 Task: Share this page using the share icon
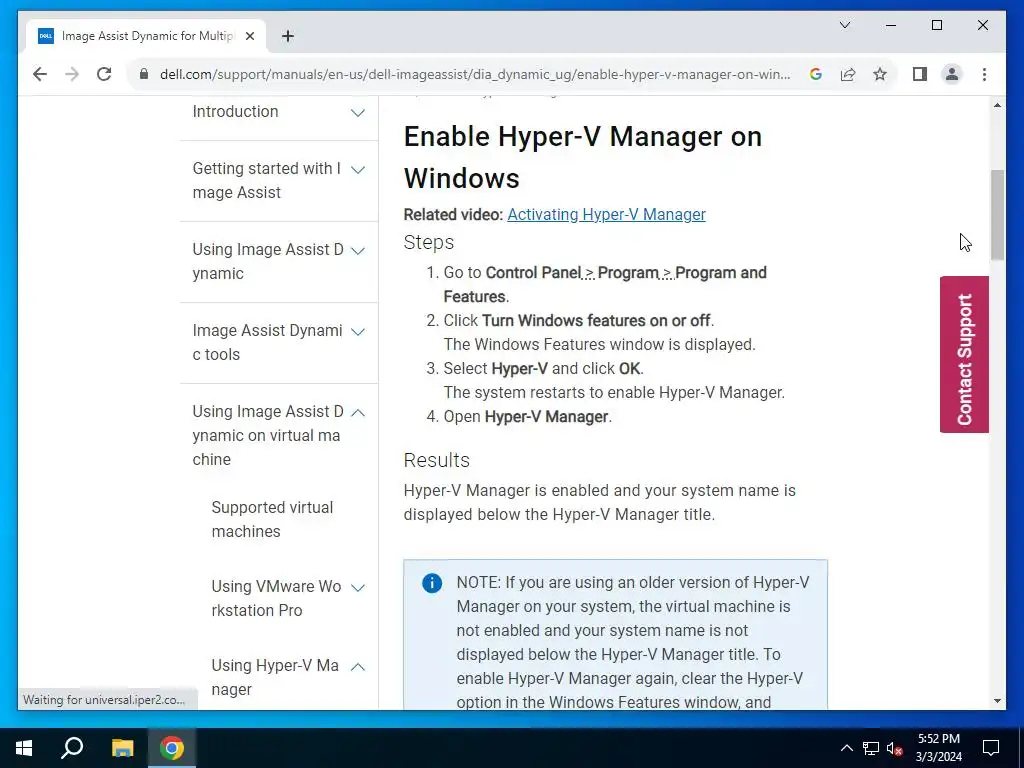click(848, 74)
